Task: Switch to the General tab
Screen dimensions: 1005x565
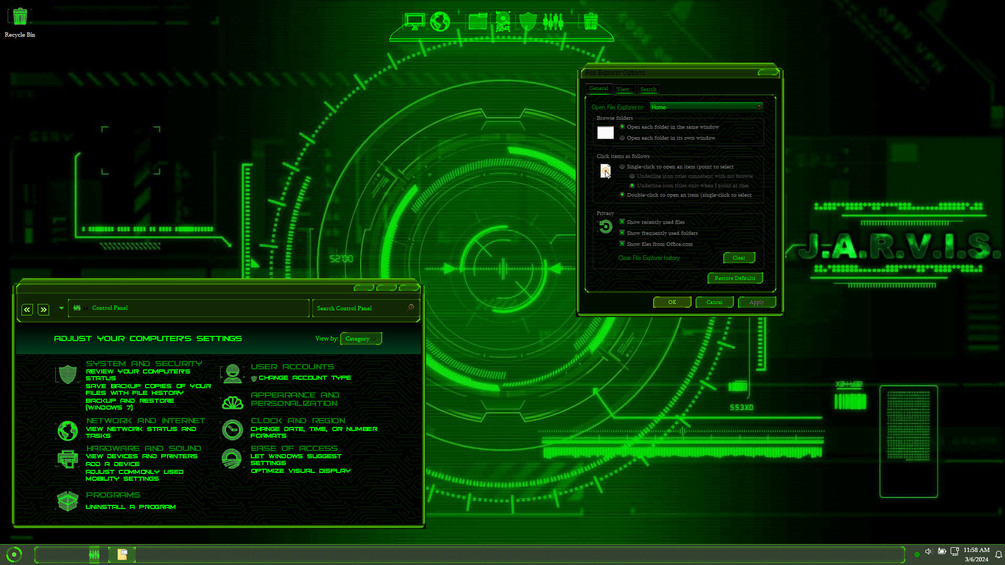Action: point(599,88)
